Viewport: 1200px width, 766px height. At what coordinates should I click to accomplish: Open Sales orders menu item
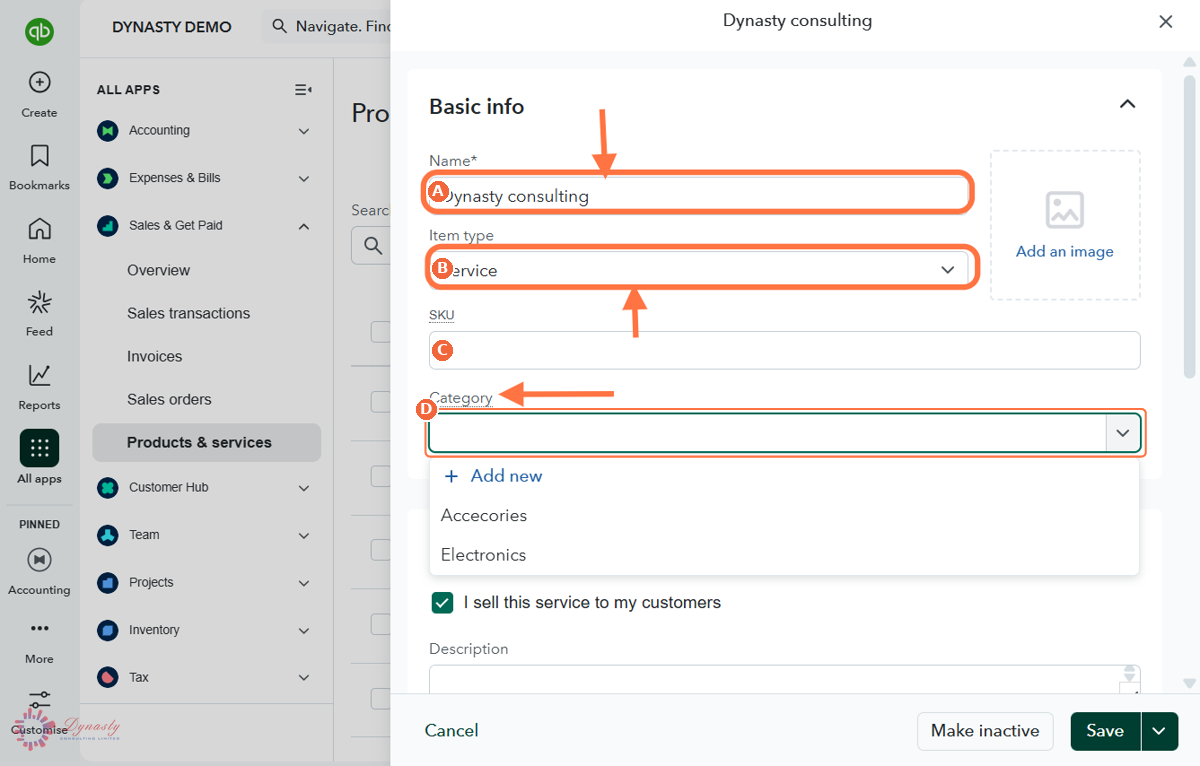tap(169, 399)
